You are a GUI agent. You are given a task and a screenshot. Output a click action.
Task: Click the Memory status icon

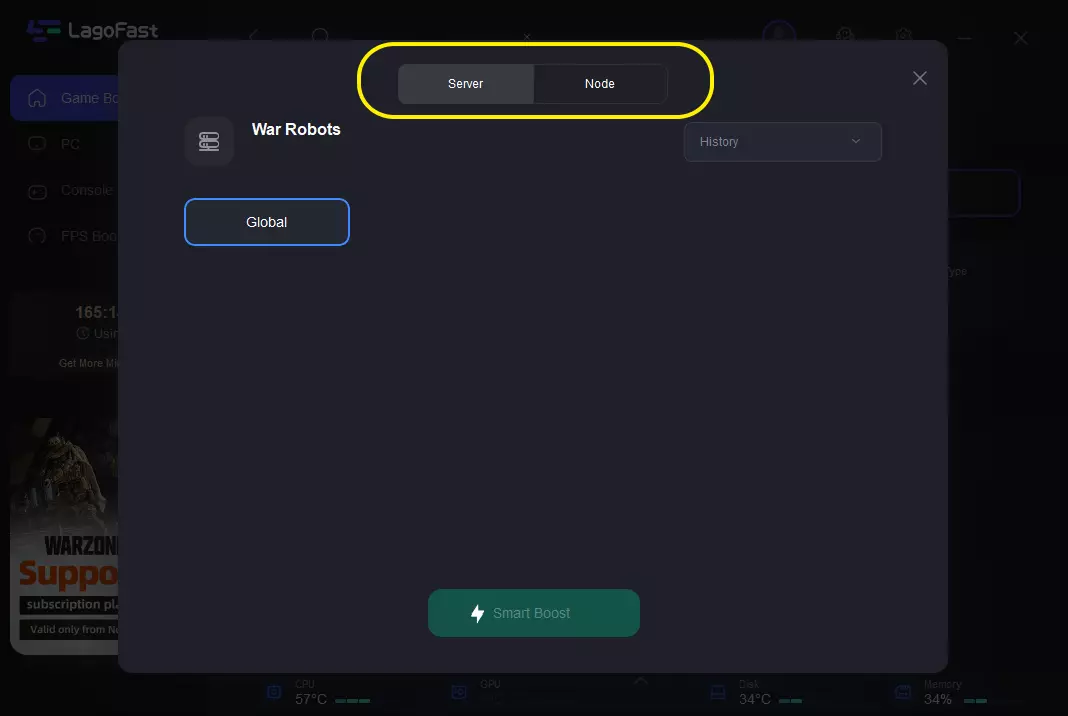click(x=903, y=692)
